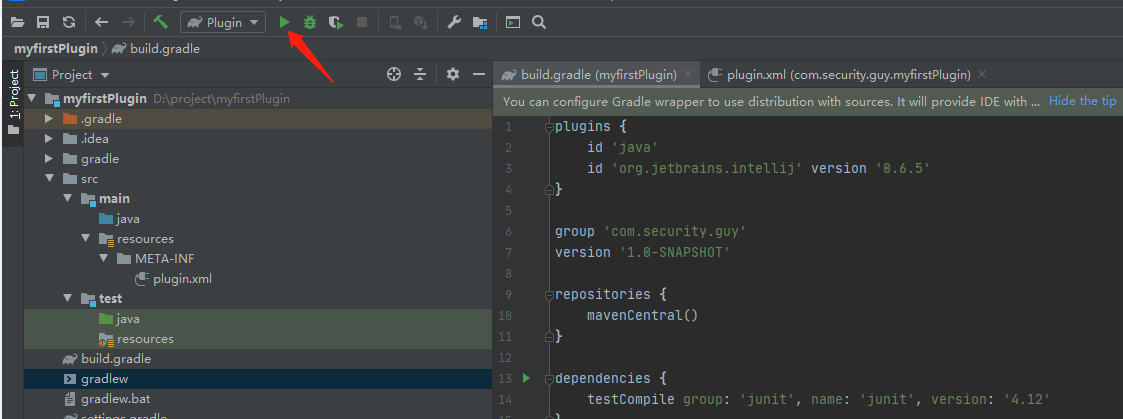1123x419 pixels.
Task: Run with coverage shield icon
Action: coord(336,23)
